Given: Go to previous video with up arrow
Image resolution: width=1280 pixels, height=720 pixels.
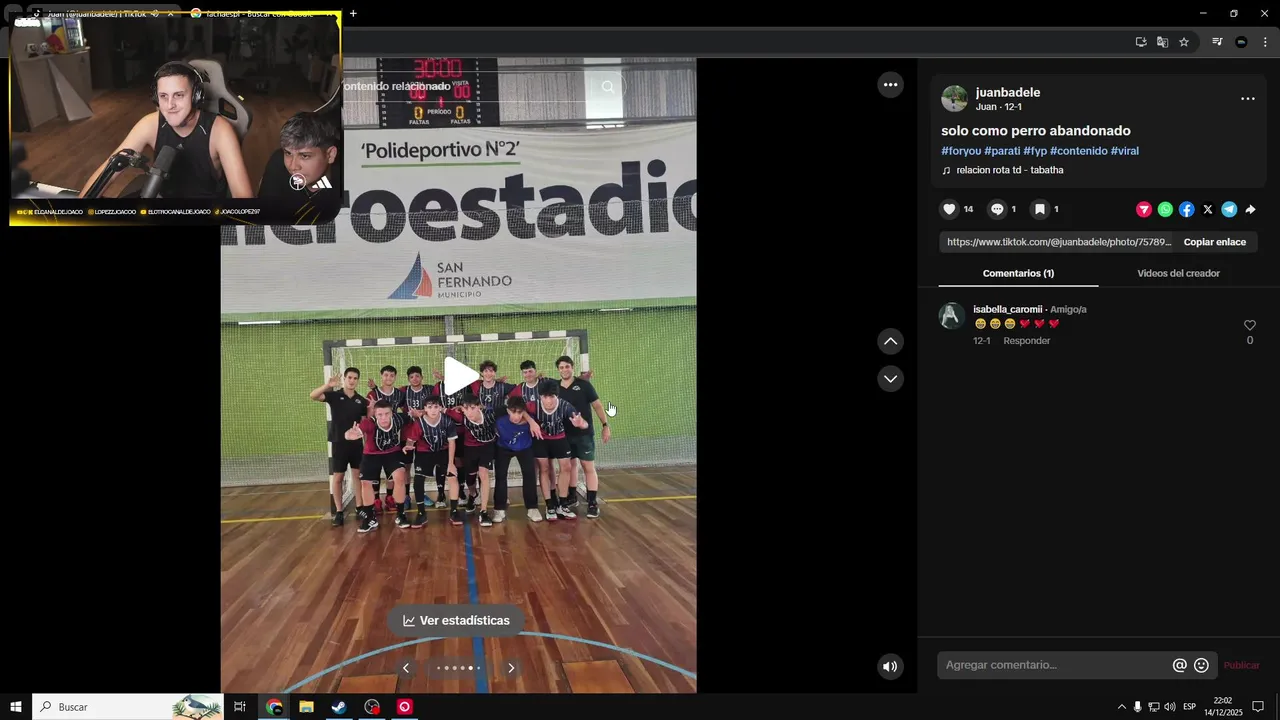Looking at the screenshot, I should (891, 342).
